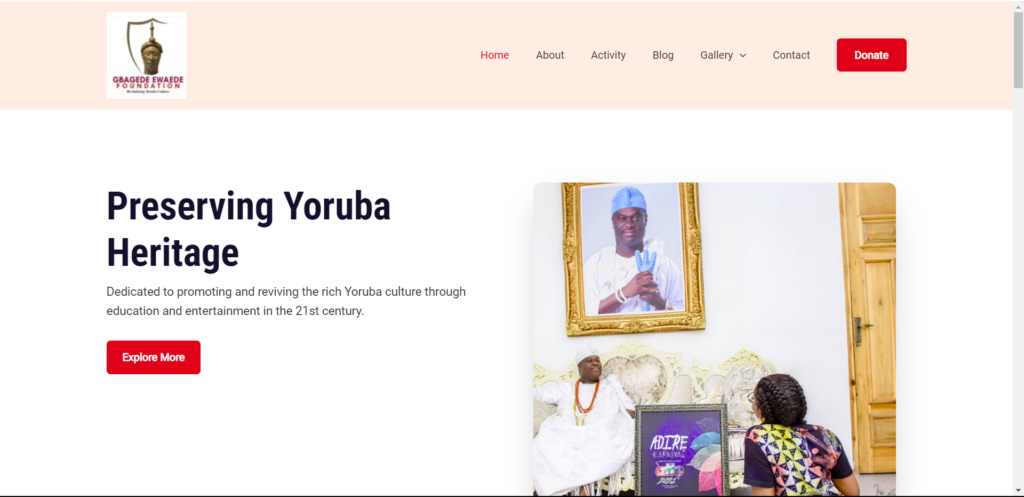Click the Explore More button
This screenshot has width=1024, height=497.
(x=153, y=357)
